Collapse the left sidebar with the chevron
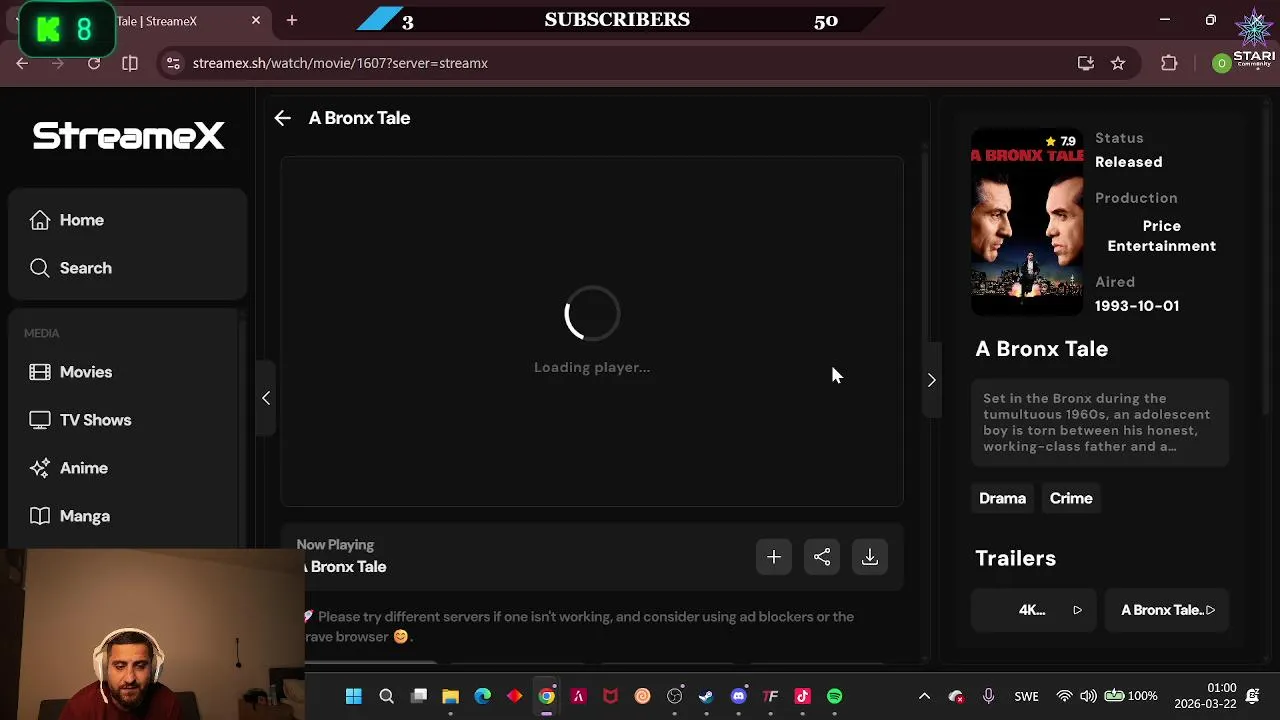 pyautogui.click(x=266, y=398)
